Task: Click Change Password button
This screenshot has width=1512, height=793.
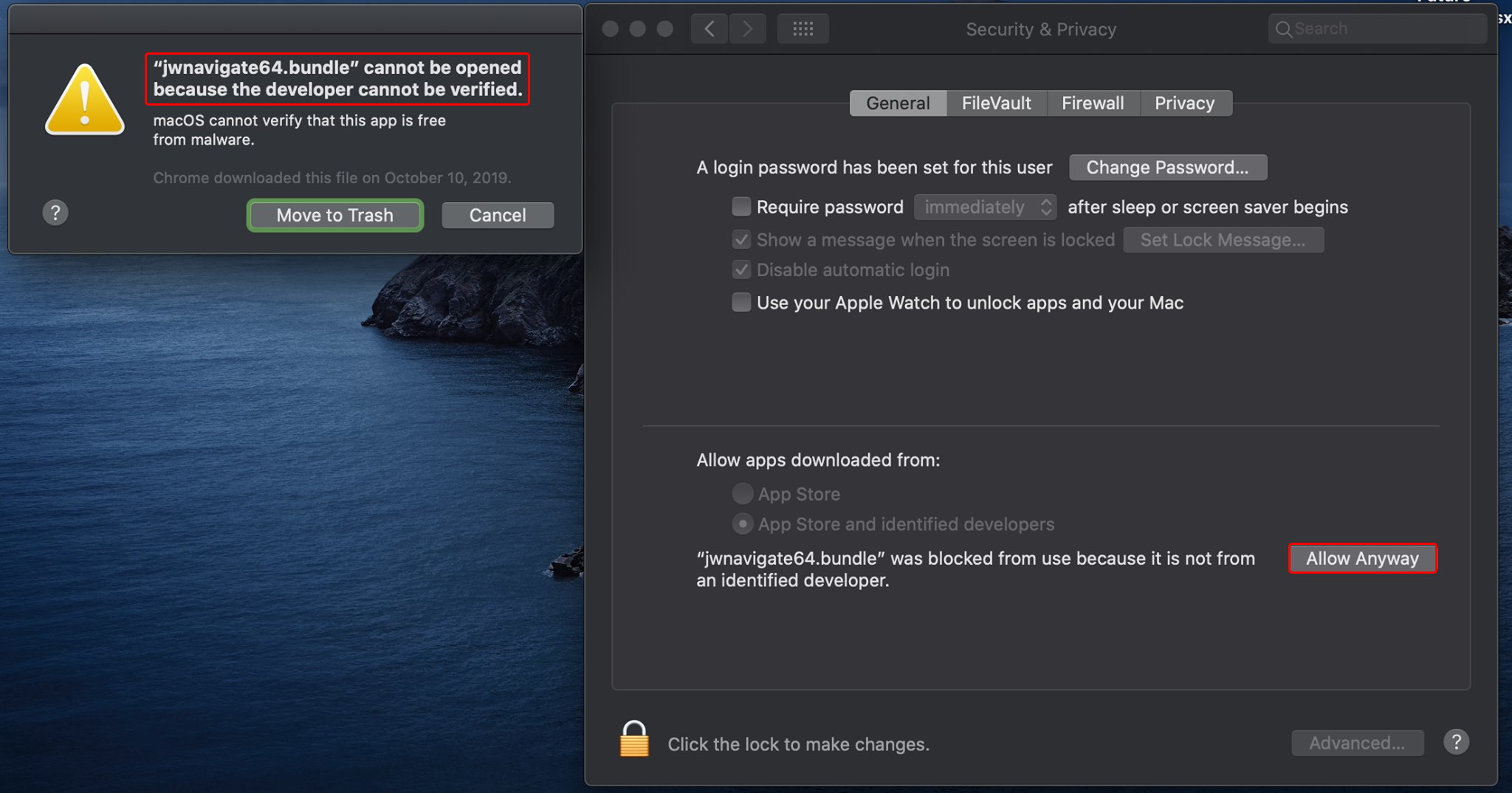Action: [1167, 168]
